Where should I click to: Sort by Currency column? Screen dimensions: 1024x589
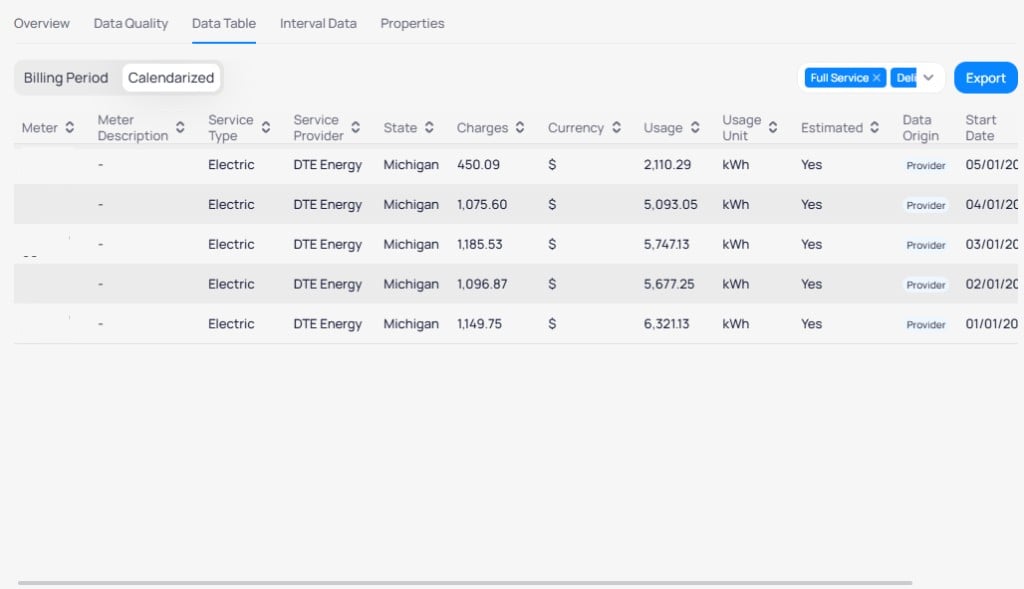pyautogui.click(x=616, y=127)
